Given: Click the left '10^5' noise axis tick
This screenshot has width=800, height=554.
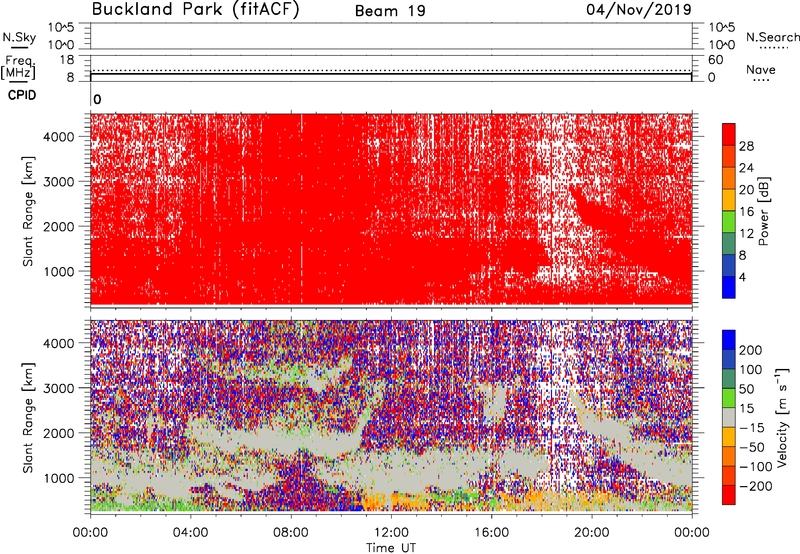Looking at the screenshot, I should coord(61,27).
